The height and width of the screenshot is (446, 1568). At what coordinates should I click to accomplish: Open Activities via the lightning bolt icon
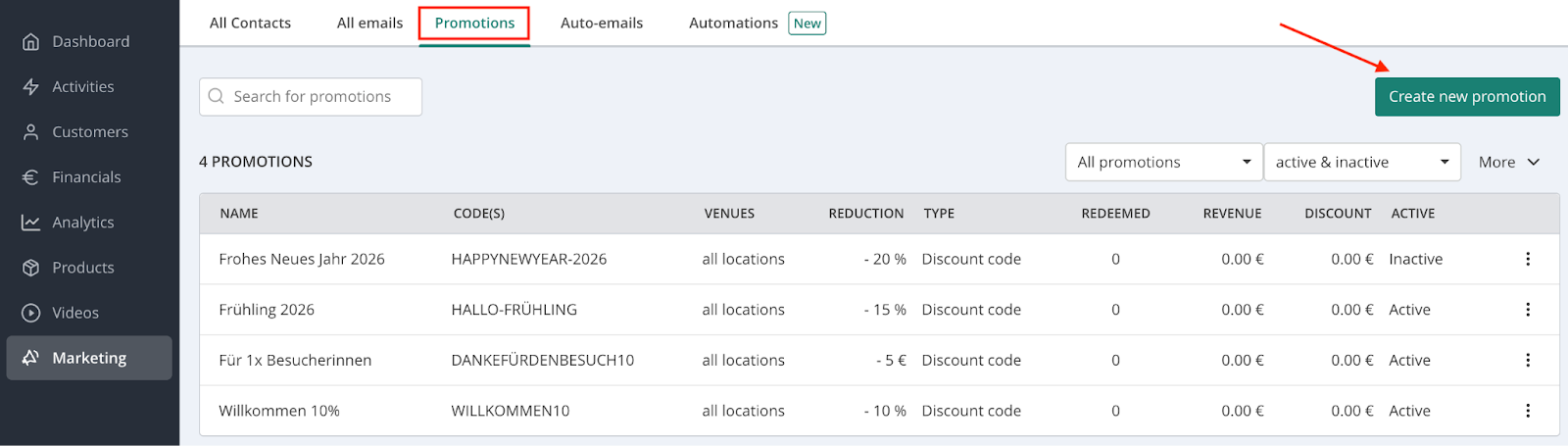(x=31, y=87)
